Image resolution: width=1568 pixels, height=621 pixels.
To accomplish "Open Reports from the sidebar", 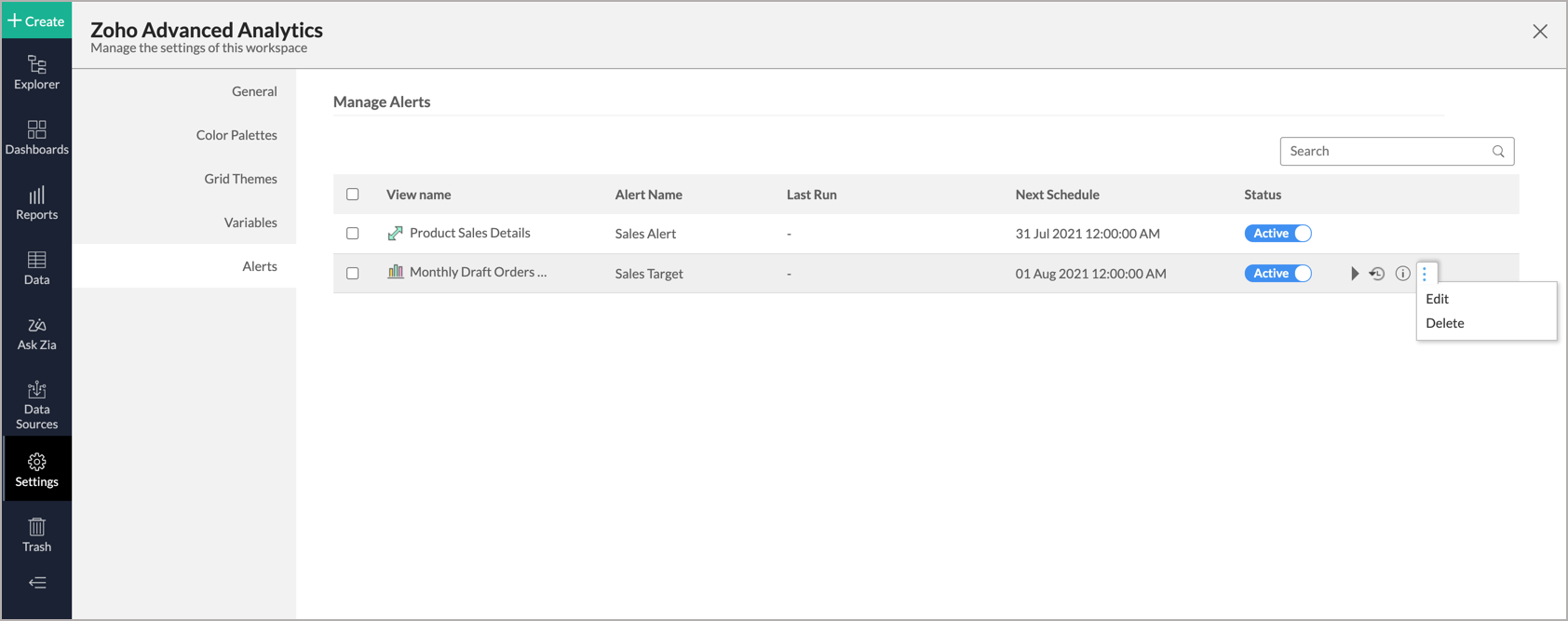I will [x=36, y=202].
